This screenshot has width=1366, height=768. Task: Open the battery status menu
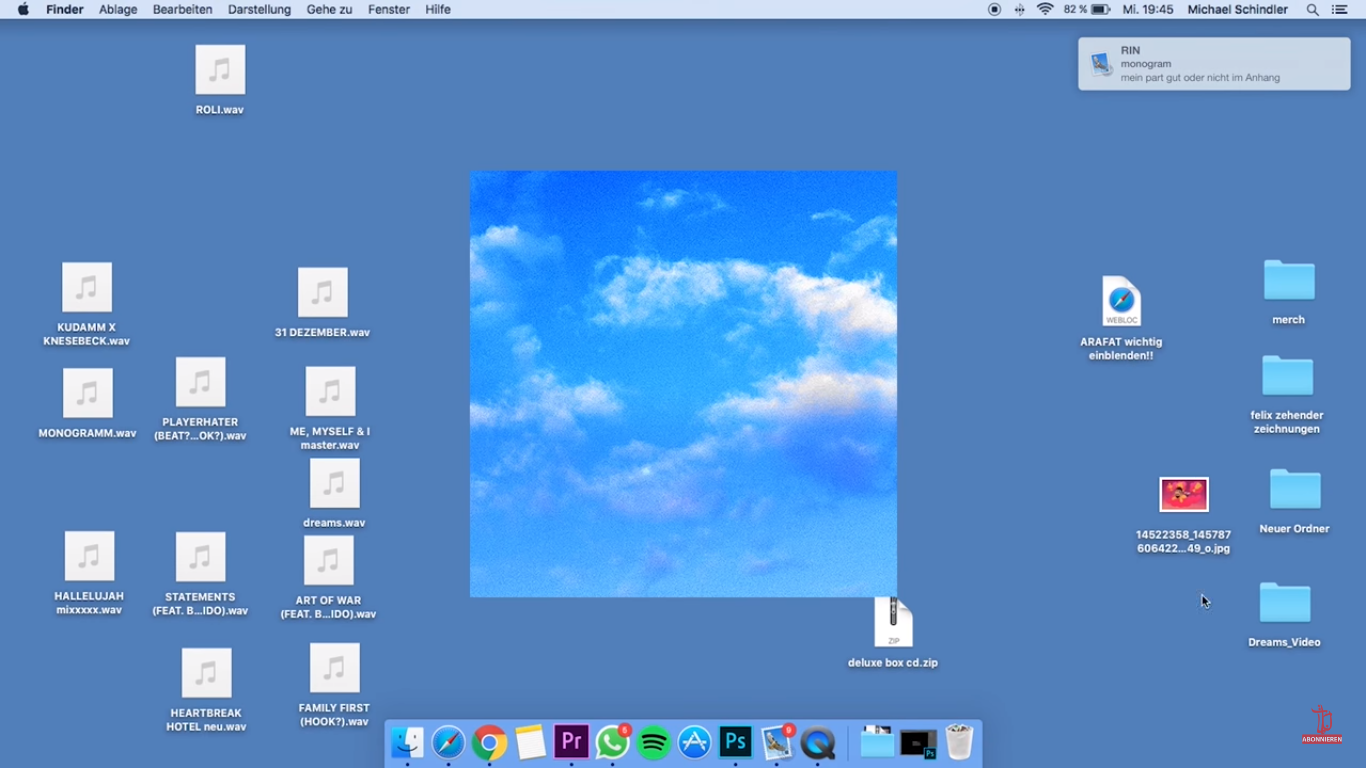[x=1100, y=9]
